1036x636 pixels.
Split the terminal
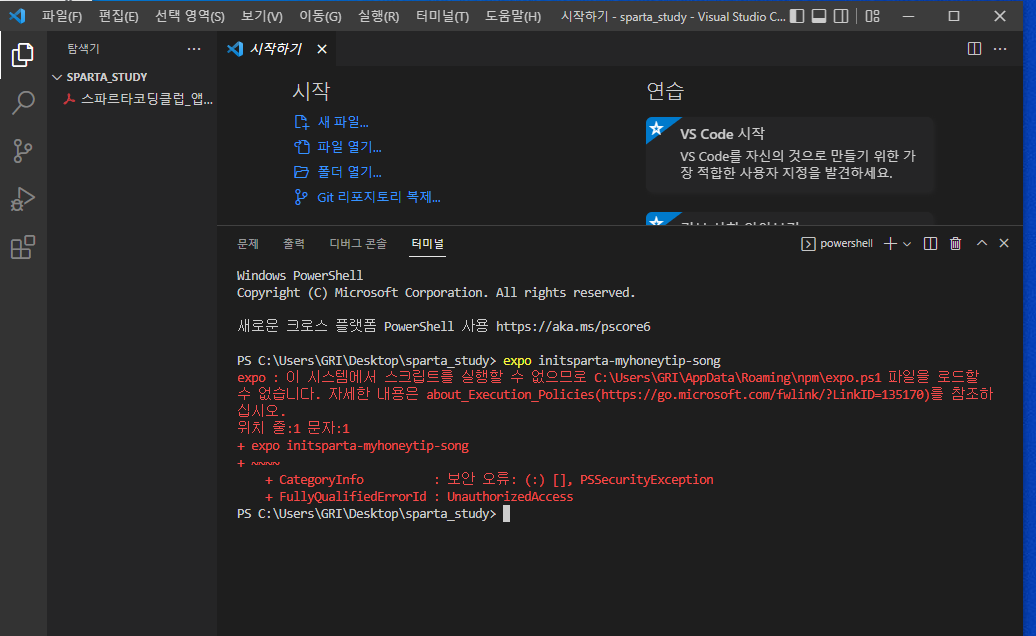click(930, 244)
